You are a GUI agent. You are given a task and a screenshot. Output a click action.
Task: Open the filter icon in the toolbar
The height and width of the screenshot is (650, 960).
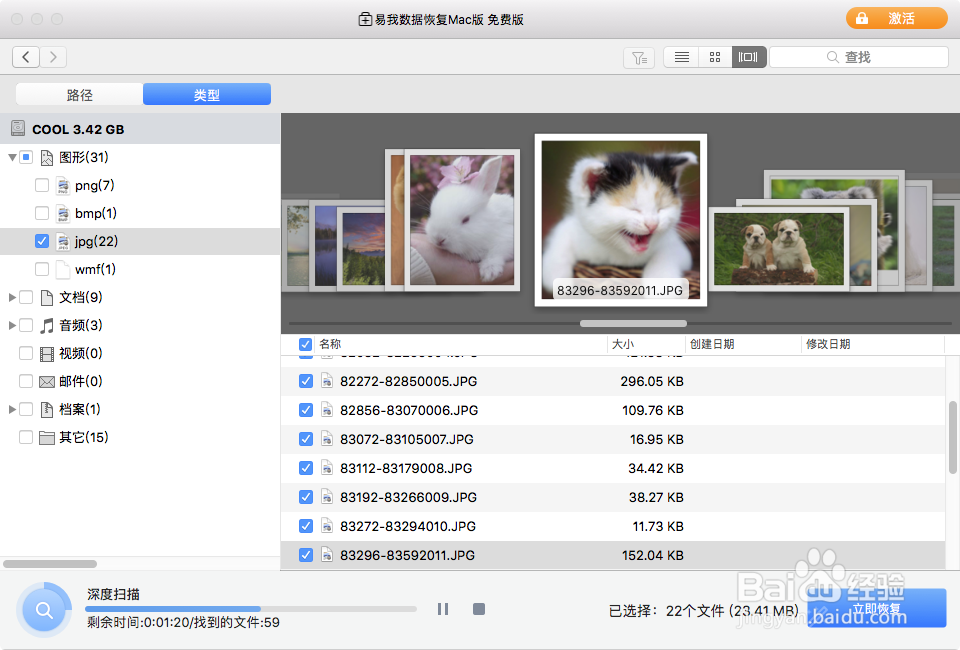pyautogui.click(x=639, y=57)
